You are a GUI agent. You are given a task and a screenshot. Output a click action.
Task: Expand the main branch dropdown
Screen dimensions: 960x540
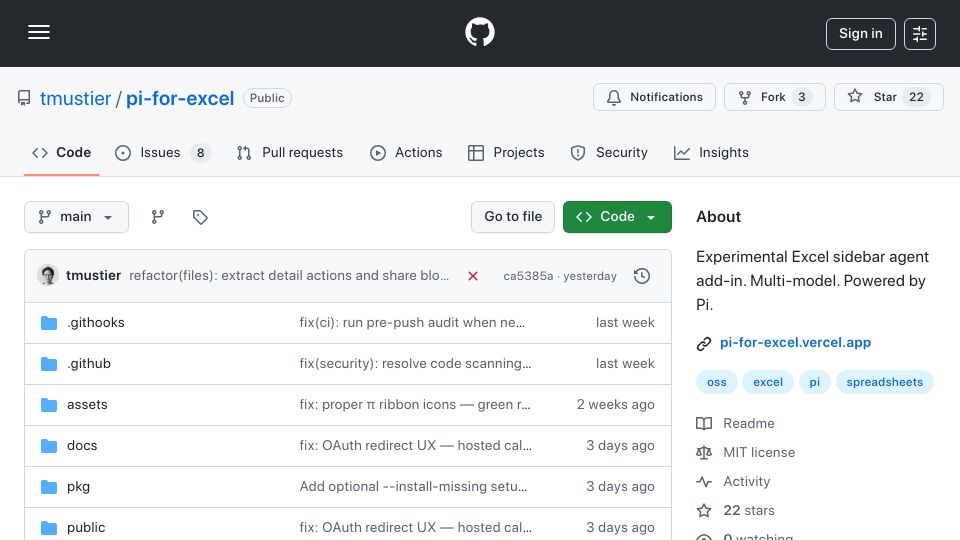[x=77, y=217]
